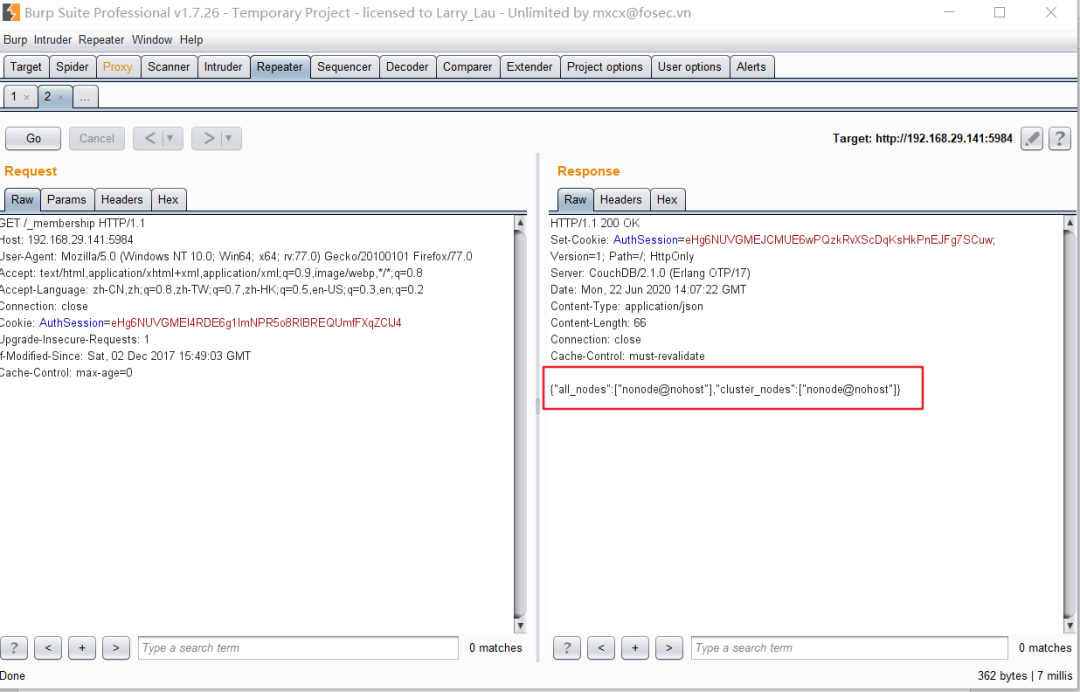Viewport: 1080px width, 692px height.
Task: Show request Hex view
Action: 168,200
